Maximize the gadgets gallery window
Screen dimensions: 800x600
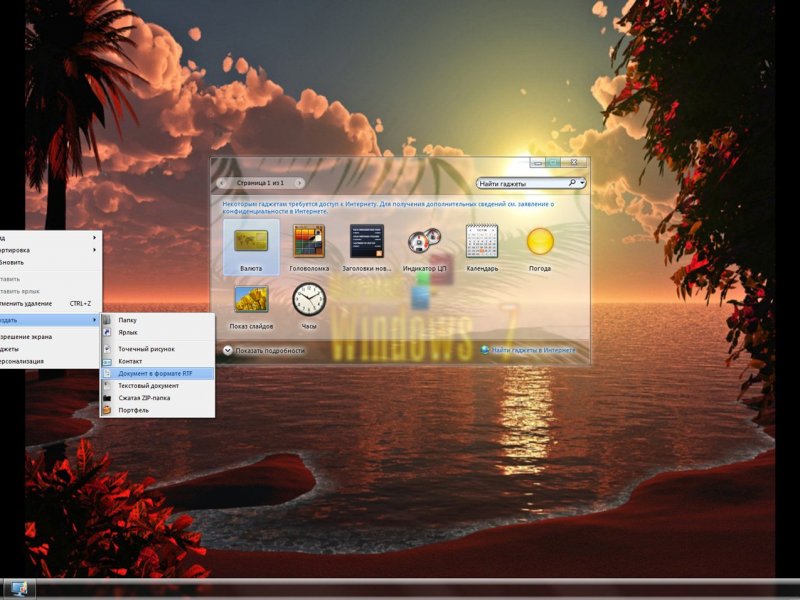click(553, 162)
